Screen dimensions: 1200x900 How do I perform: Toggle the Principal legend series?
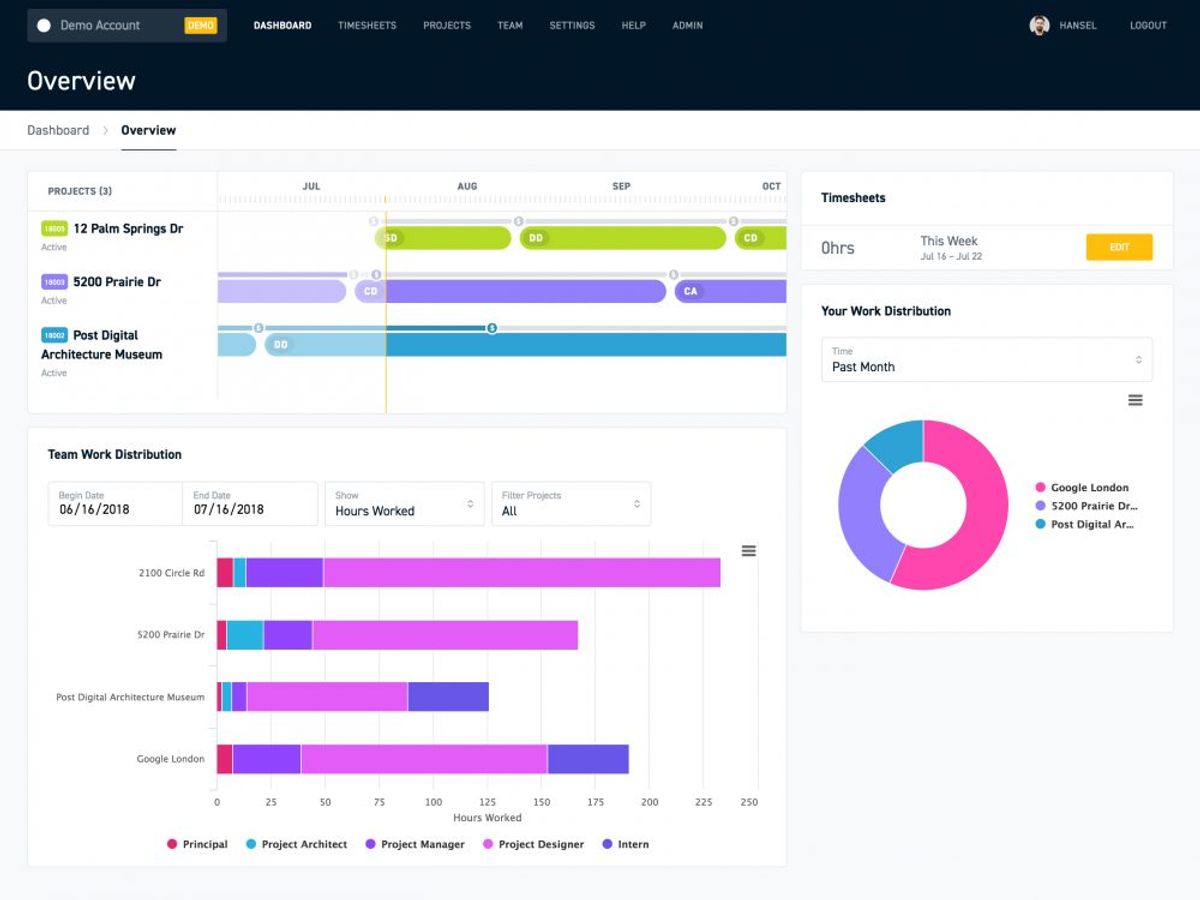(197, 844)
